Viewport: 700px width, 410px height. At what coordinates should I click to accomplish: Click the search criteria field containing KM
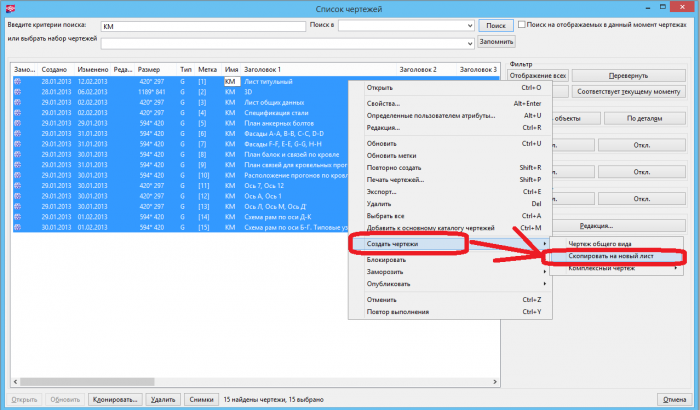203,26
